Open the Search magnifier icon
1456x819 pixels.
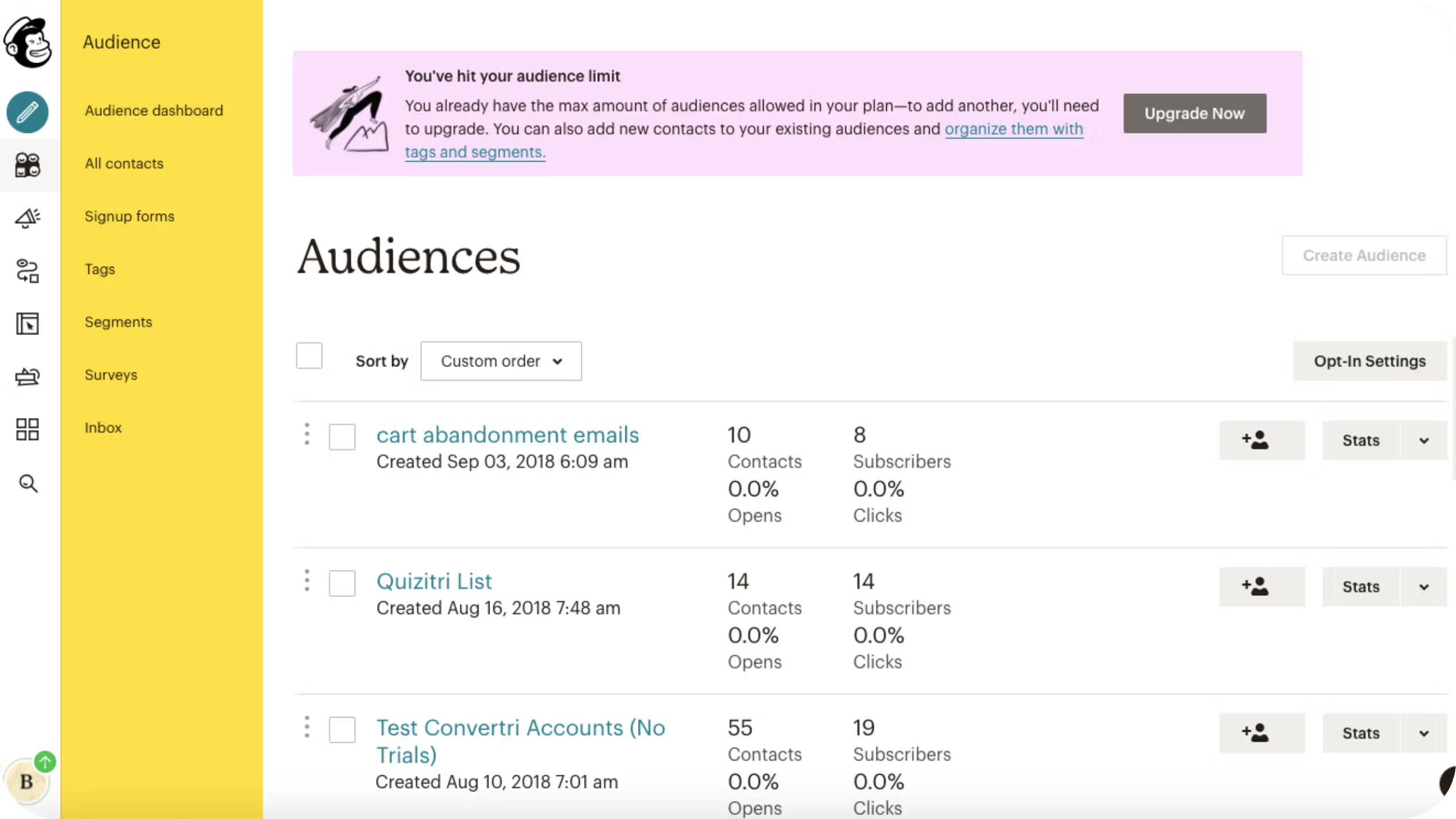(x=28, y=483)
